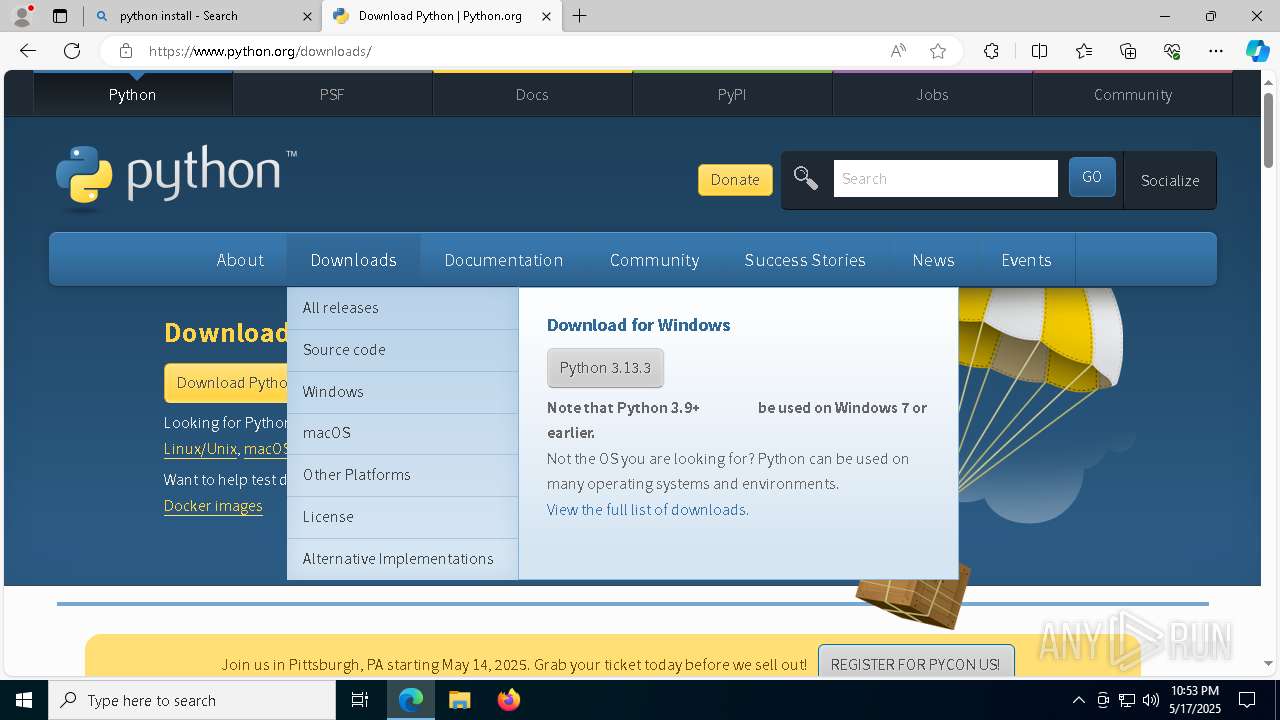Select the Docs top navigation tab
1280x720 pixels.
tap(532, 94)
